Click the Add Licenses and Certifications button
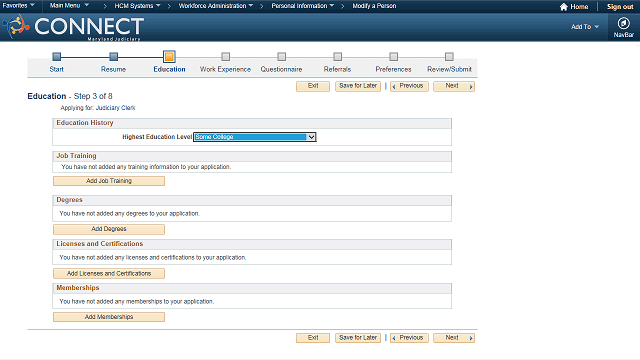Image resolution: width=640 pixels, height=360 pixels. [x=109, y=273]
